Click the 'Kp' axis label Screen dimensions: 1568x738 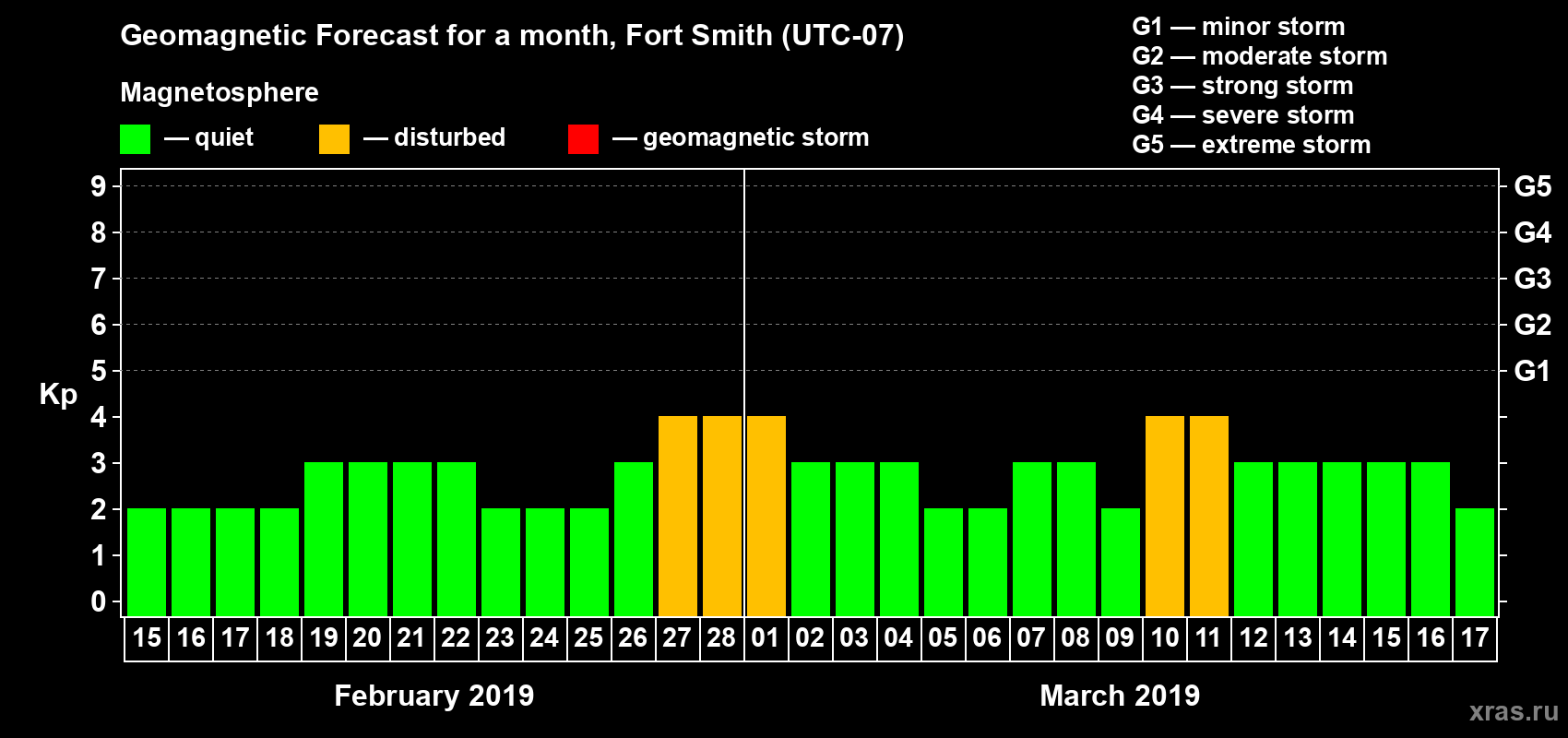(x=58, y=395)
